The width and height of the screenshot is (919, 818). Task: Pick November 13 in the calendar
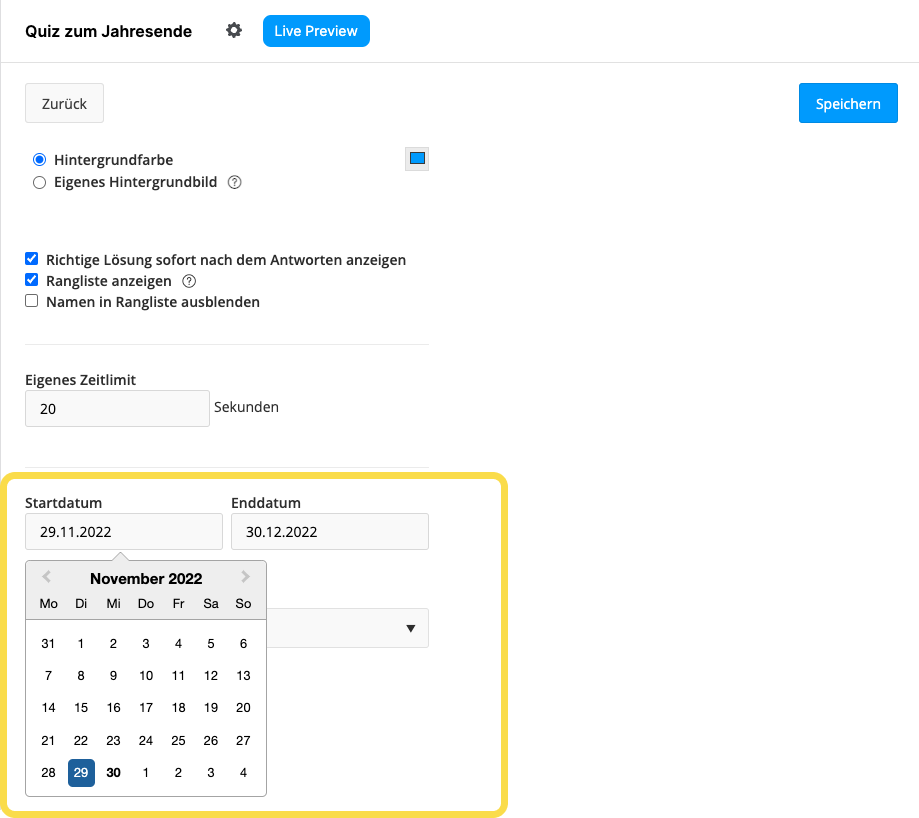pos(243,676)
